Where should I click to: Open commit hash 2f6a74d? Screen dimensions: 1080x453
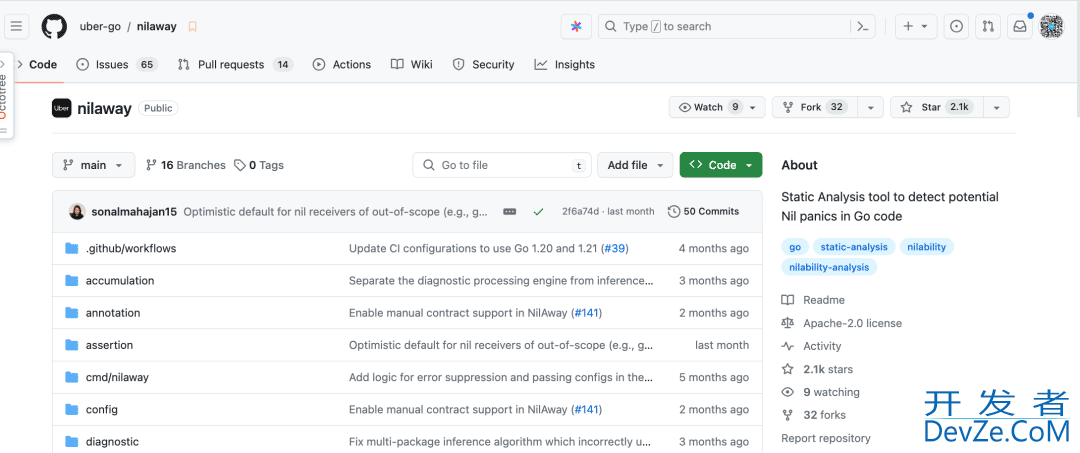pyautogui.click(x=579, y=211)
